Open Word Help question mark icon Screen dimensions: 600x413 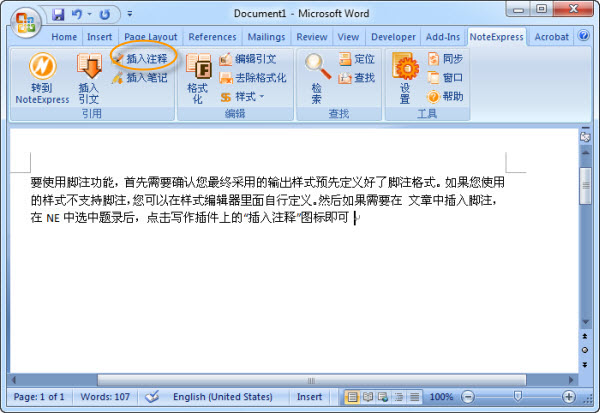[584, 36]
